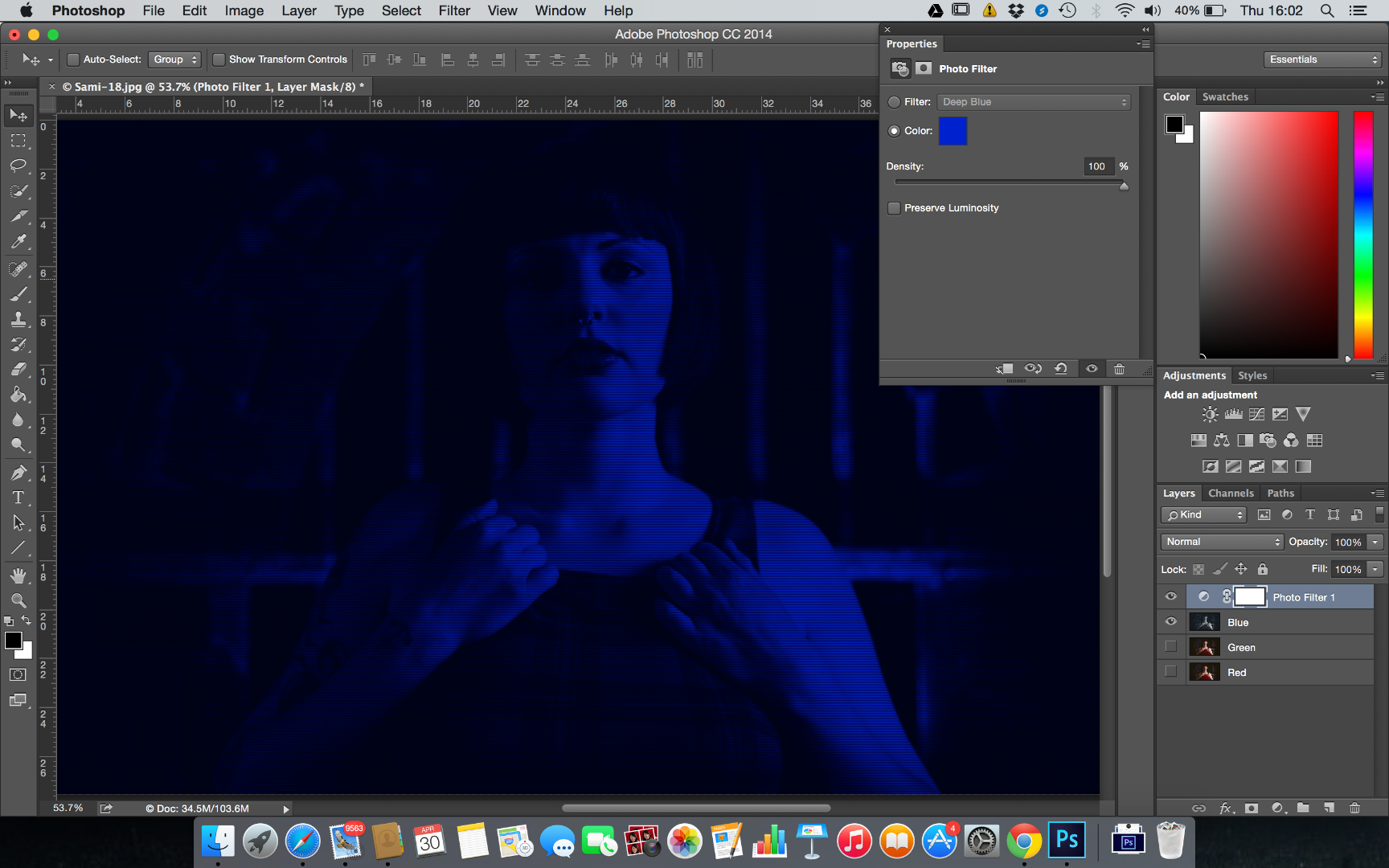Select the Zoom tool in the toolbar
The image size is (1389, 868).
(x=18, y=600)
